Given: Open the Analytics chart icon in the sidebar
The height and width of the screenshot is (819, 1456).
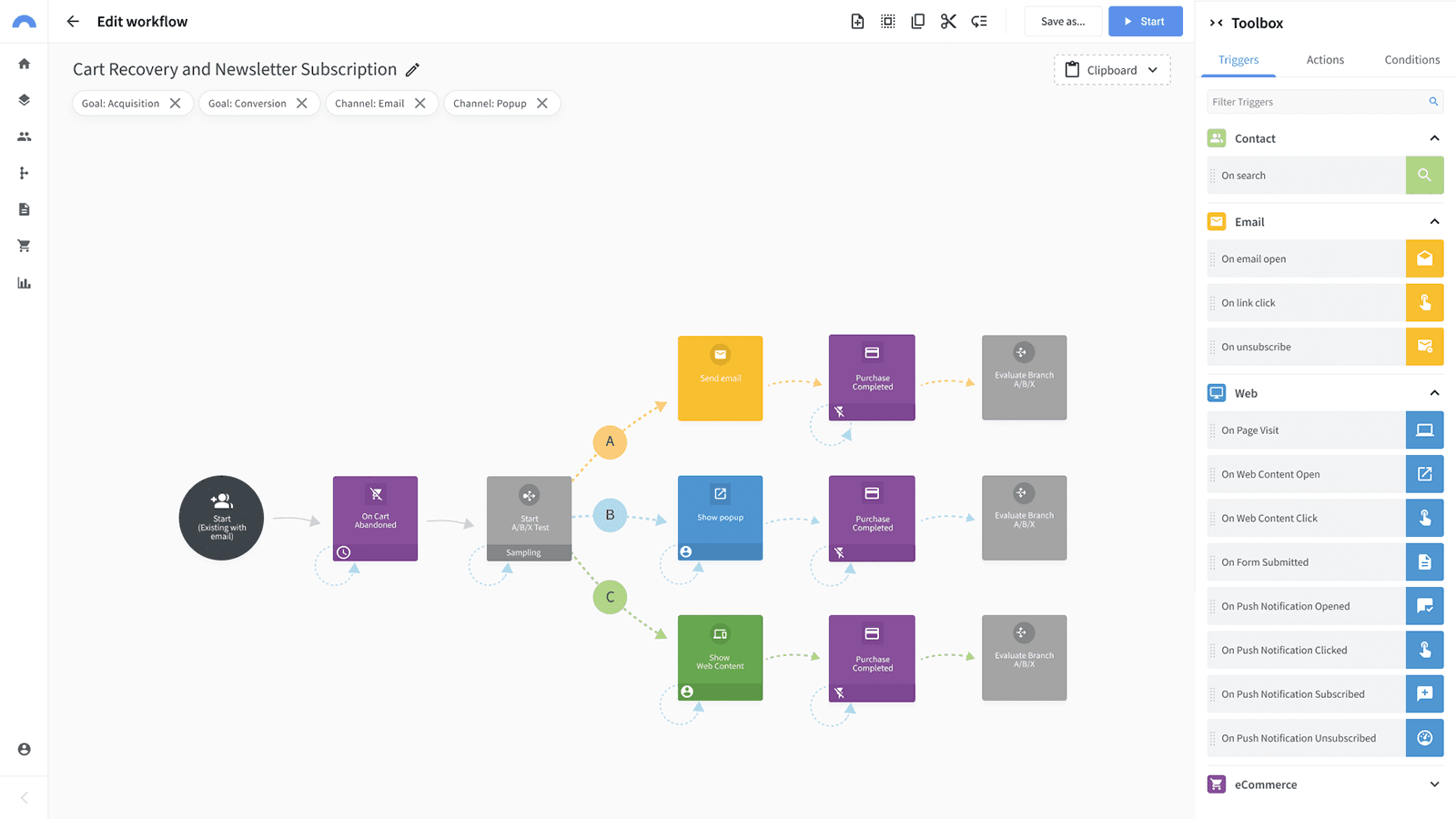Looking at the screenshot, I should (x=24, y=282).
